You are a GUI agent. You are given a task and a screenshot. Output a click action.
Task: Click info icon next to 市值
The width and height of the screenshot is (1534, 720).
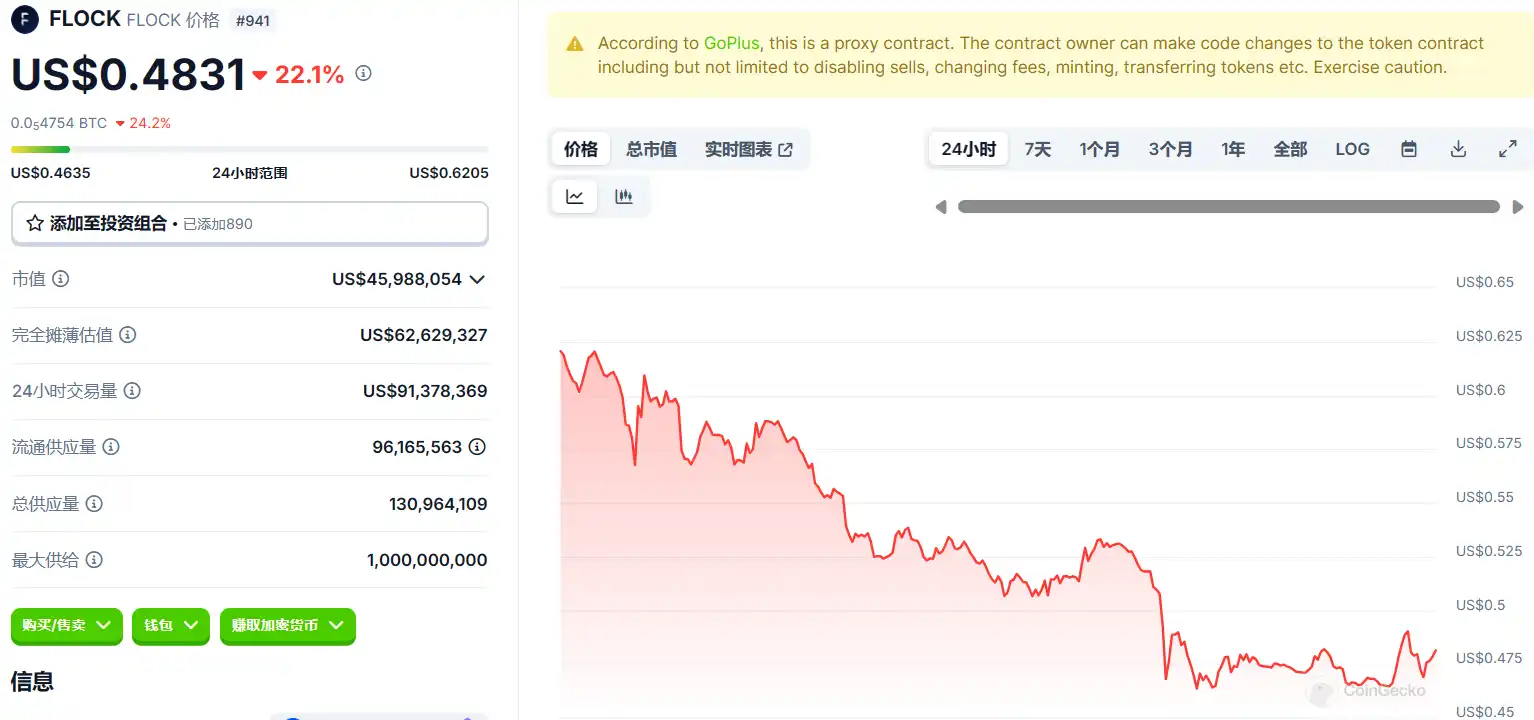(61, 279)
